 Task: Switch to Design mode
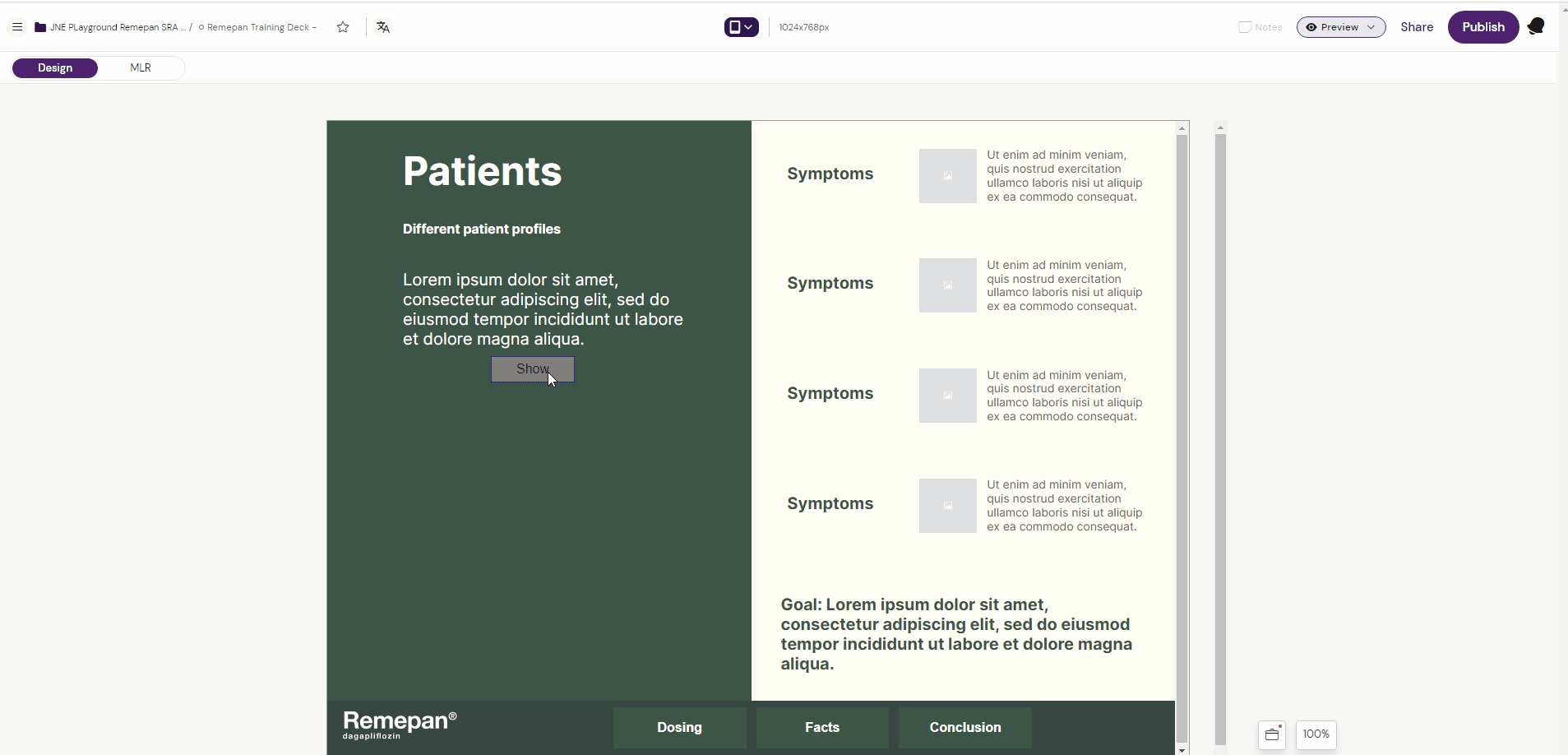click(x=55, y=68)
